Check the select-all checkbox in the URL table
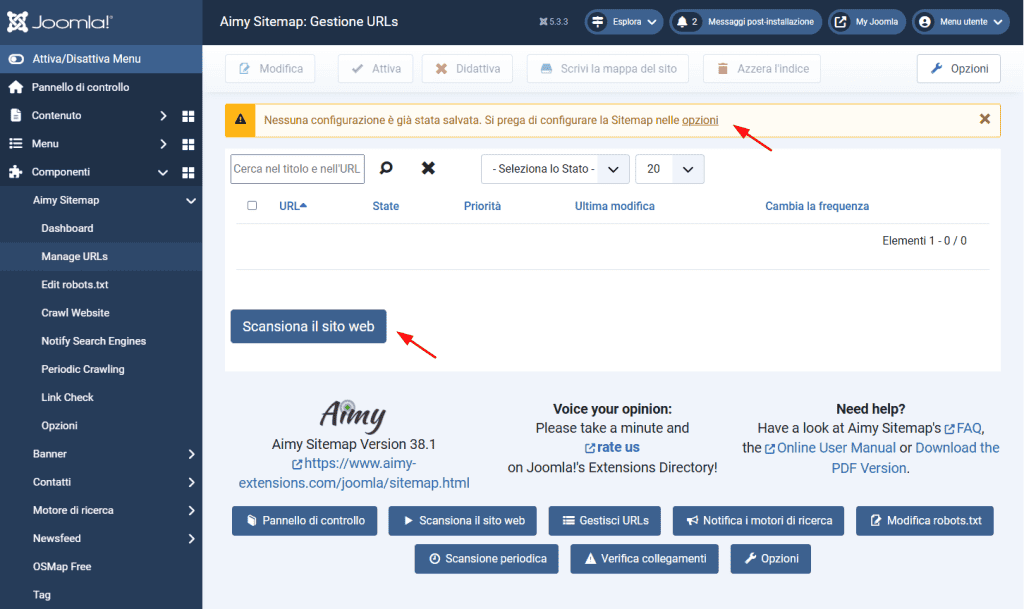Screen dimensions: 1024x609 click(253, 206)
